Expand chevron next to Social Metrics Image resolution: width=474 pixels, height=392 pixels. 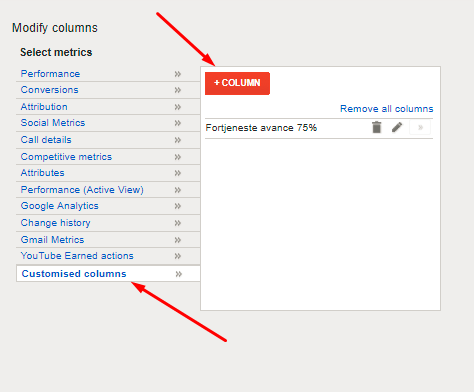(x=178, y=123)
